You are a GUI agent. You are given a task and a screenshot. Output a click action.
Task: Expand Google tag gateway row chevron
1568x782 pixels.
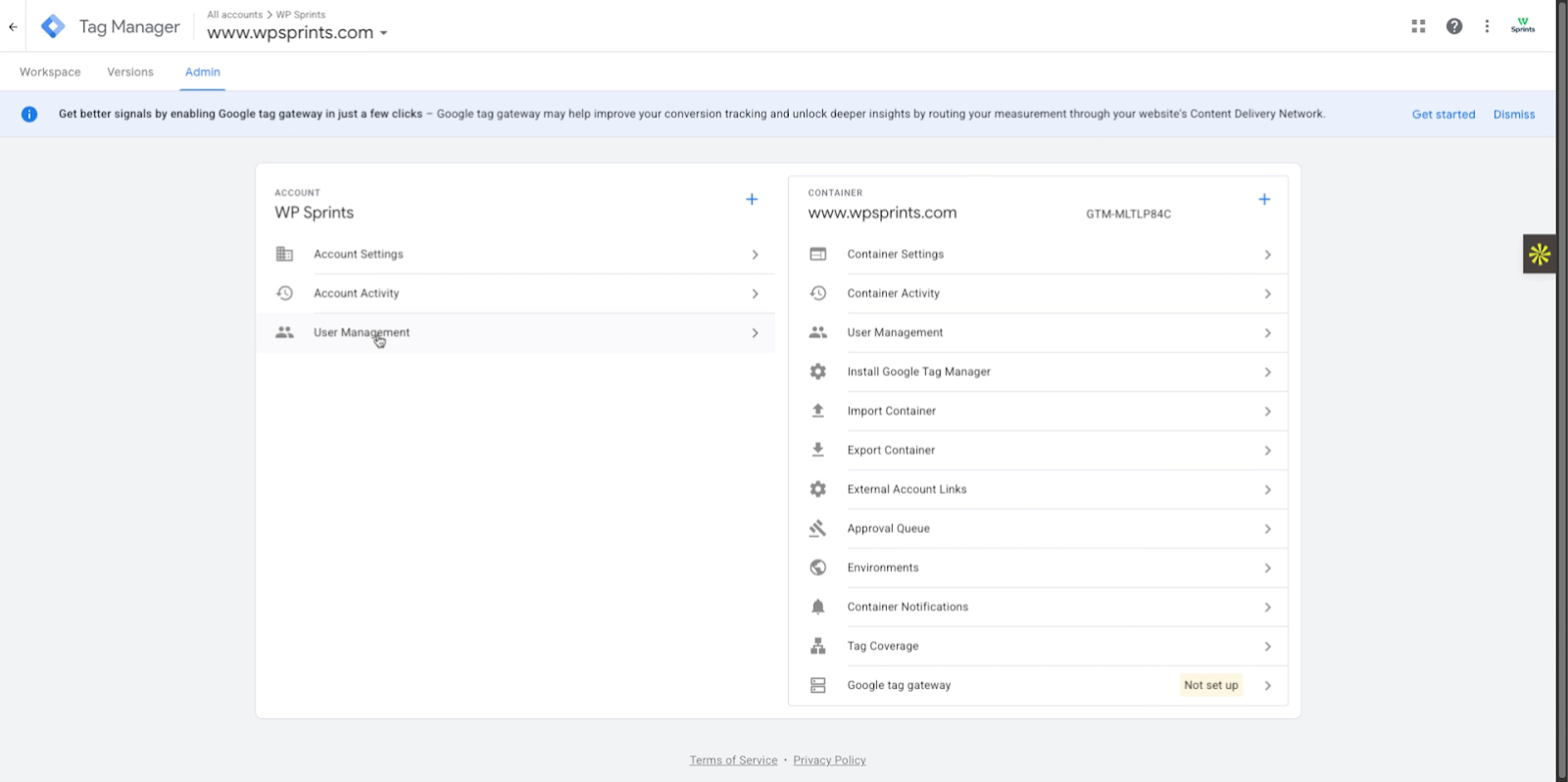1267,686
